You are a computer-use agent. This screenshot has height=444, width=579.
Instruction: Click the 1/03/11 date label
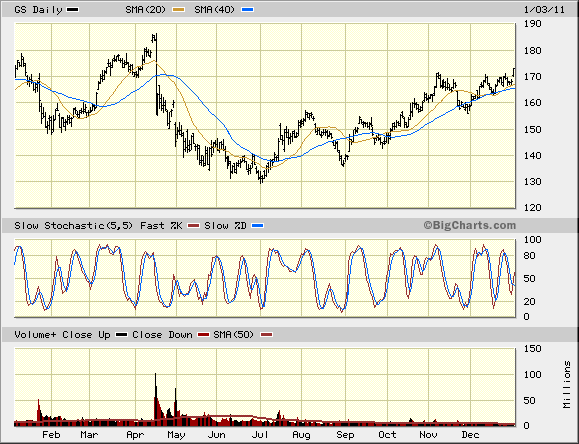(544, 10)
